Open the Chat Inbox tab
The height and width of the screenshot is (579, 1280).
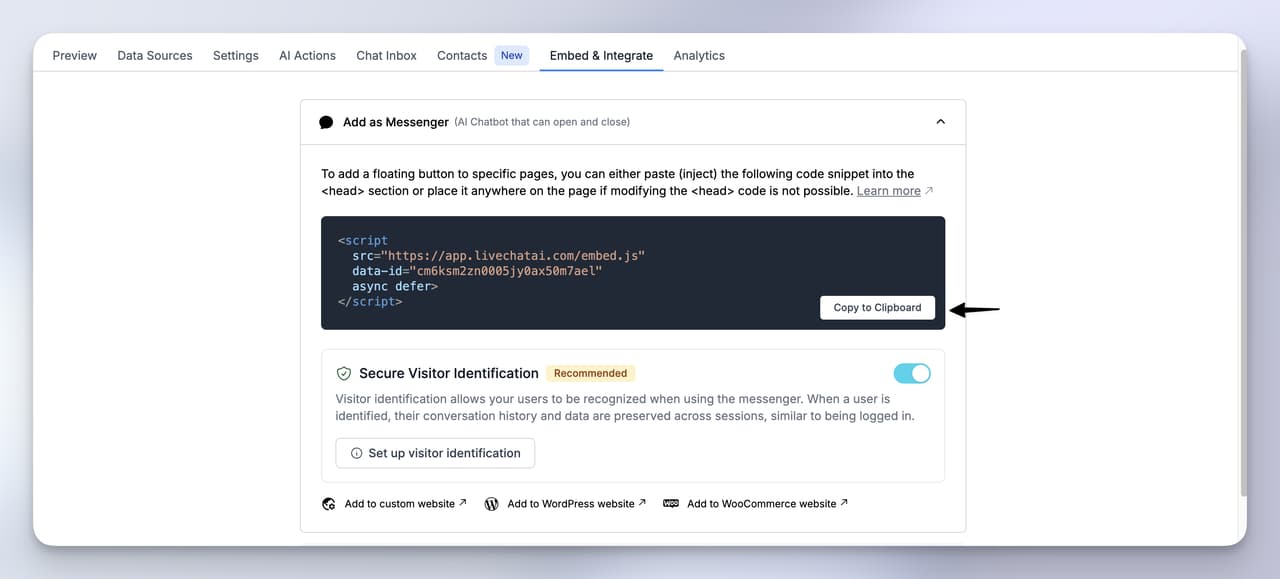tap(386, 55)
